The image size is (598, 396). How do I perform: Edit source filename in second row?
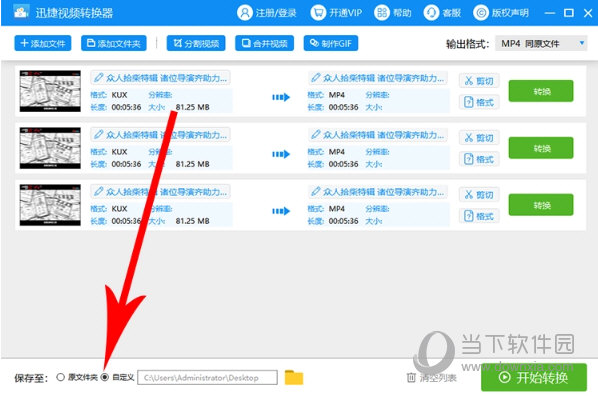[x=160, y=135]
